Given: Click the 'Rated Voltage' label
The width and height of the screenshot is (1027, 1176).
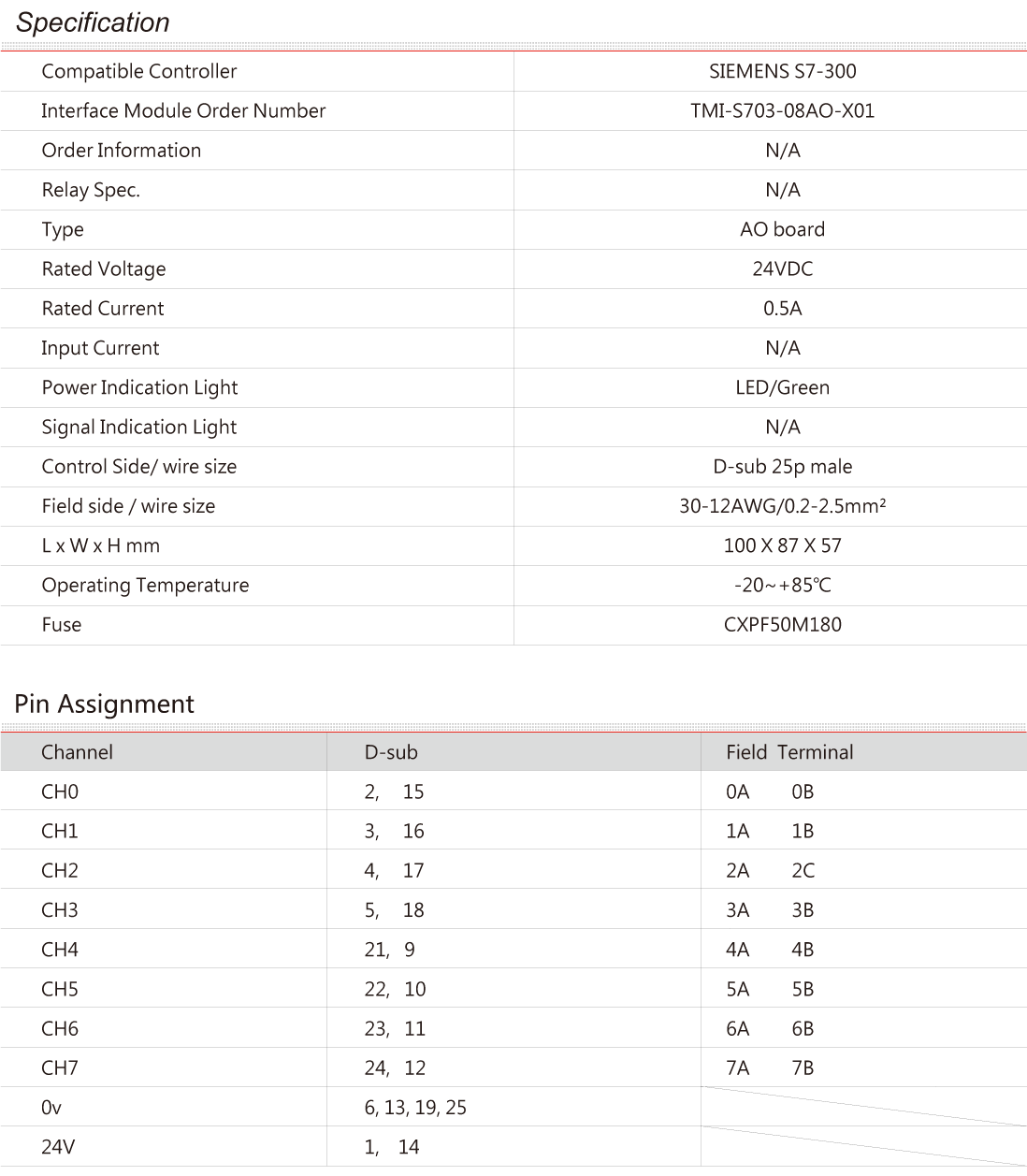Looking at the screenshot, I should point(104,269).
